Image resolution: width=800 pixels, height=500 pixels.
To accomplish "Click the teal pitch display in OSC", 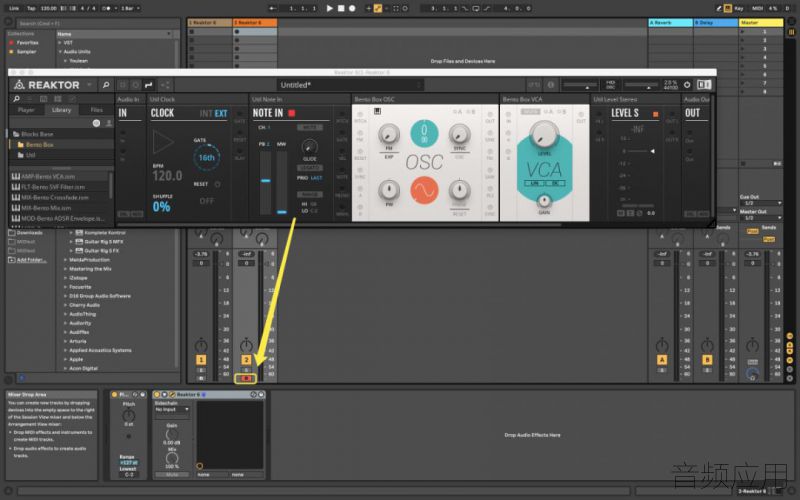I will coord(424,133).
